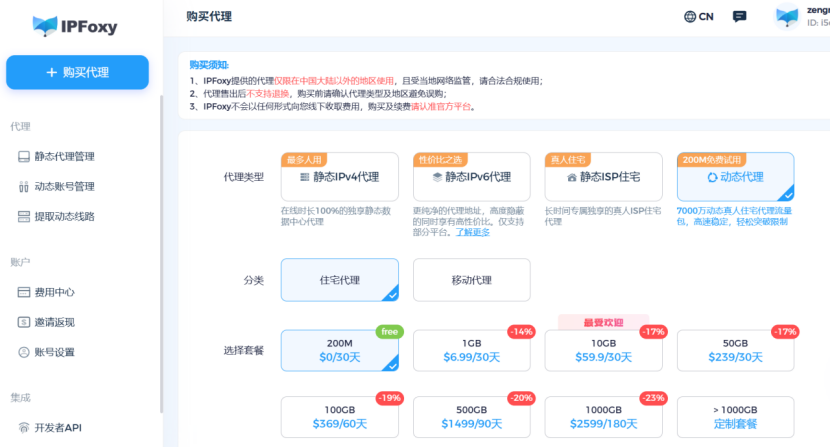Click the IPFoxy logo icon
The height and width of the screenshot is (447, 831).
pos(46,26)
